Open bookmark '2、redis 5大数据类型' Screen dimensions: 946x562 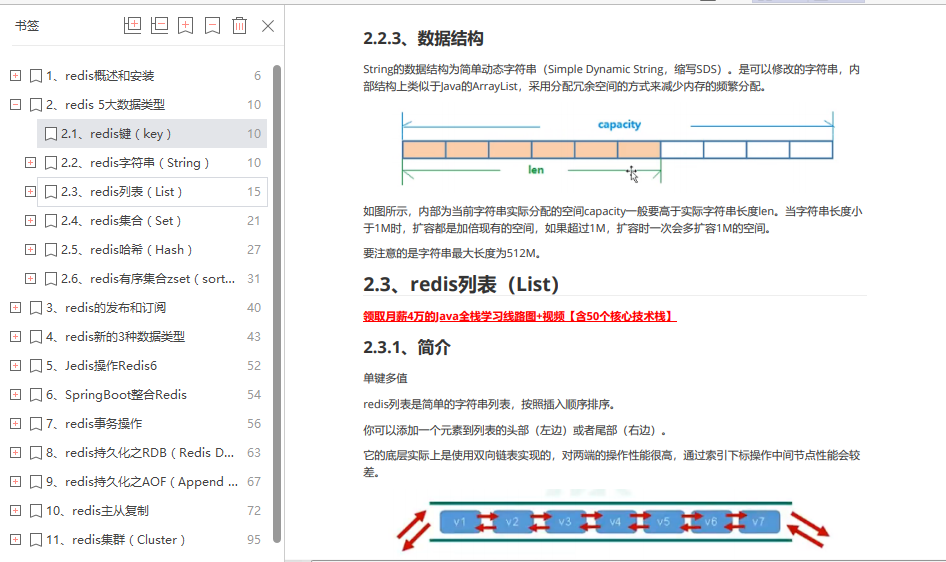coord(106,104)
